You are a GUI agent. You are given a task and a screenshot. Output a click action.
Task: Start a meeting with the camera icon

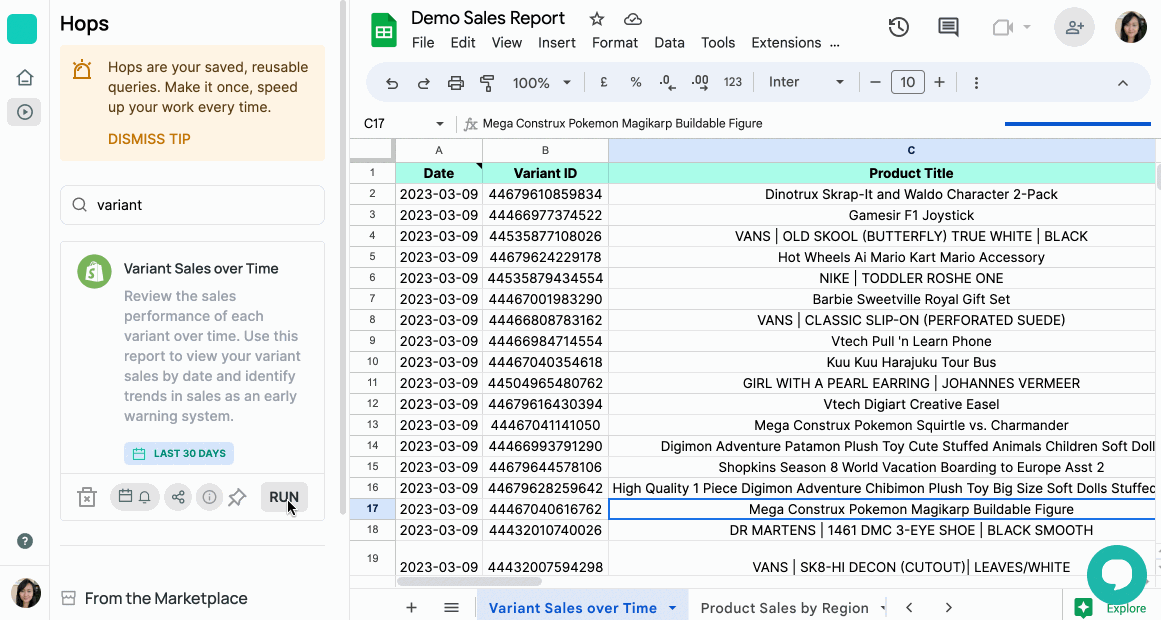(1002, 27)
